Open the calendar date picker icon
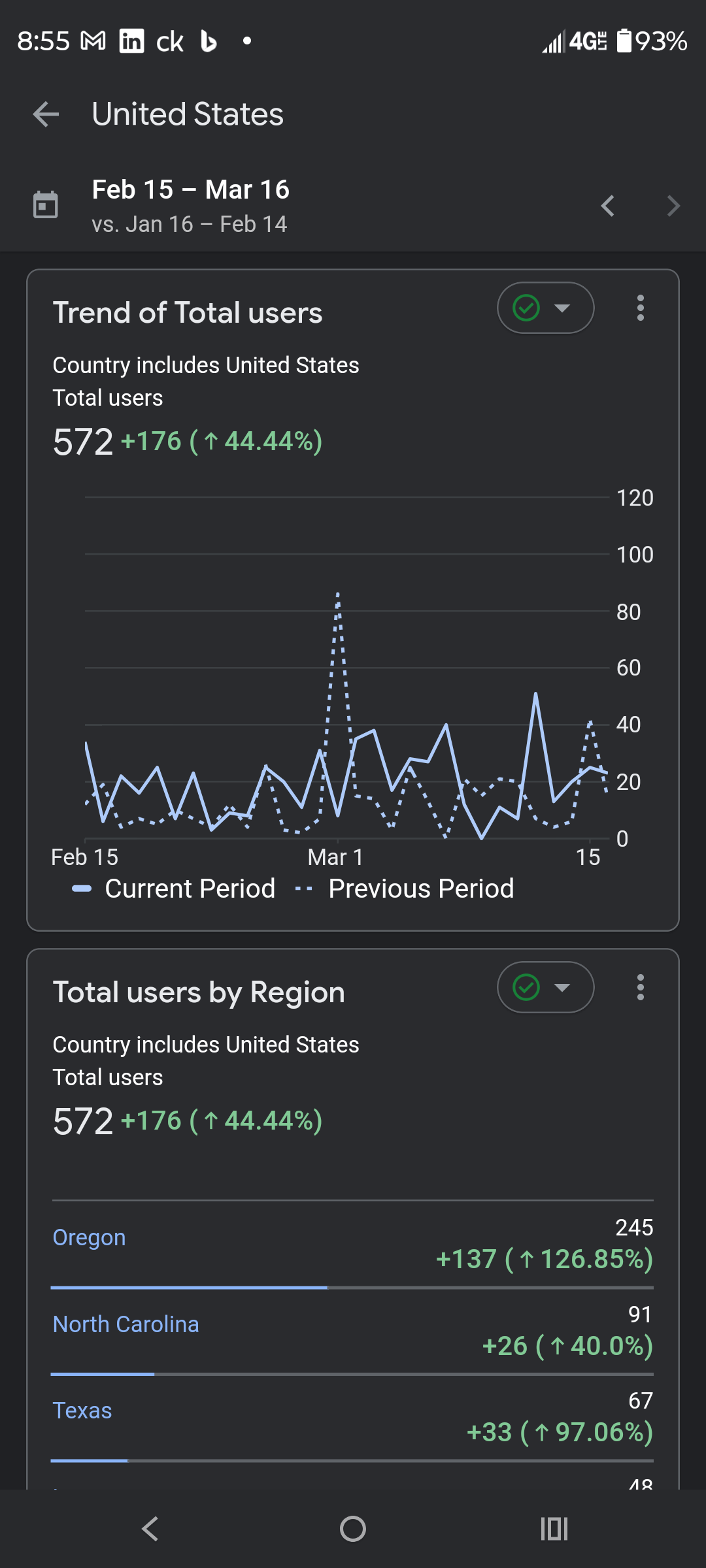The height and width of the screenshot is (1568, 706). pyautogui.click(x=46, y=205)
